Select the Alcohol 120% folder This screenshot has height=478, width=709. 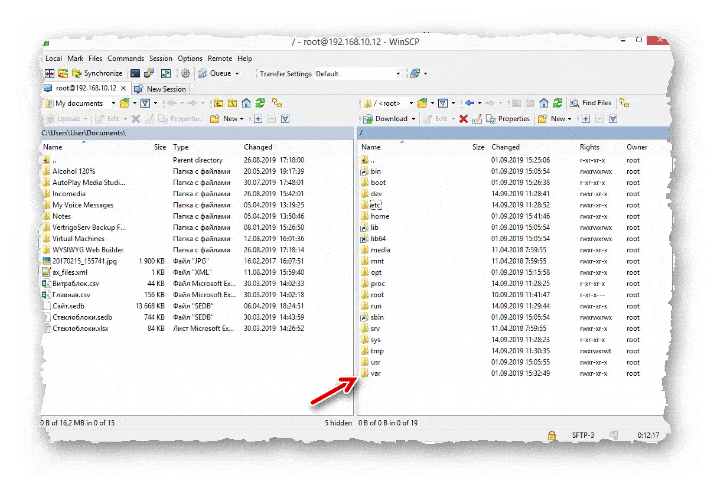pos(74,171)
